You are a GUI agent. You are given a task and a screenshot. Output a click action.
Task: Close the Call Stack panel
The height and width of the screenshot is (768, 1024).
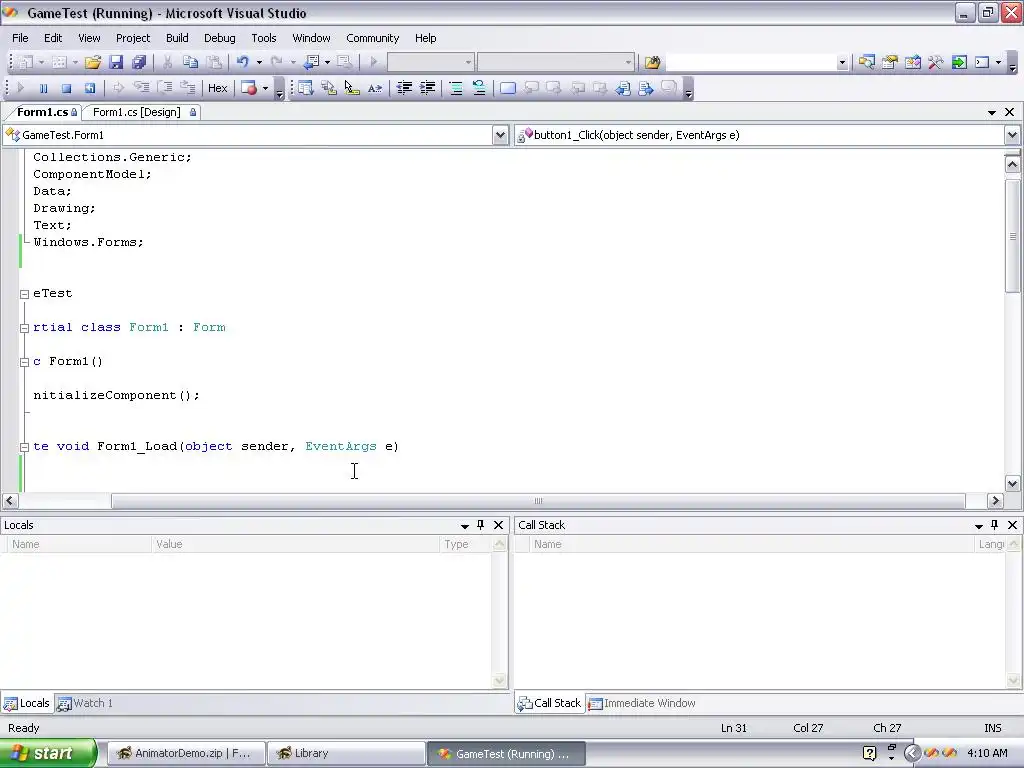pyautogui.click(x=1012, y=525)
